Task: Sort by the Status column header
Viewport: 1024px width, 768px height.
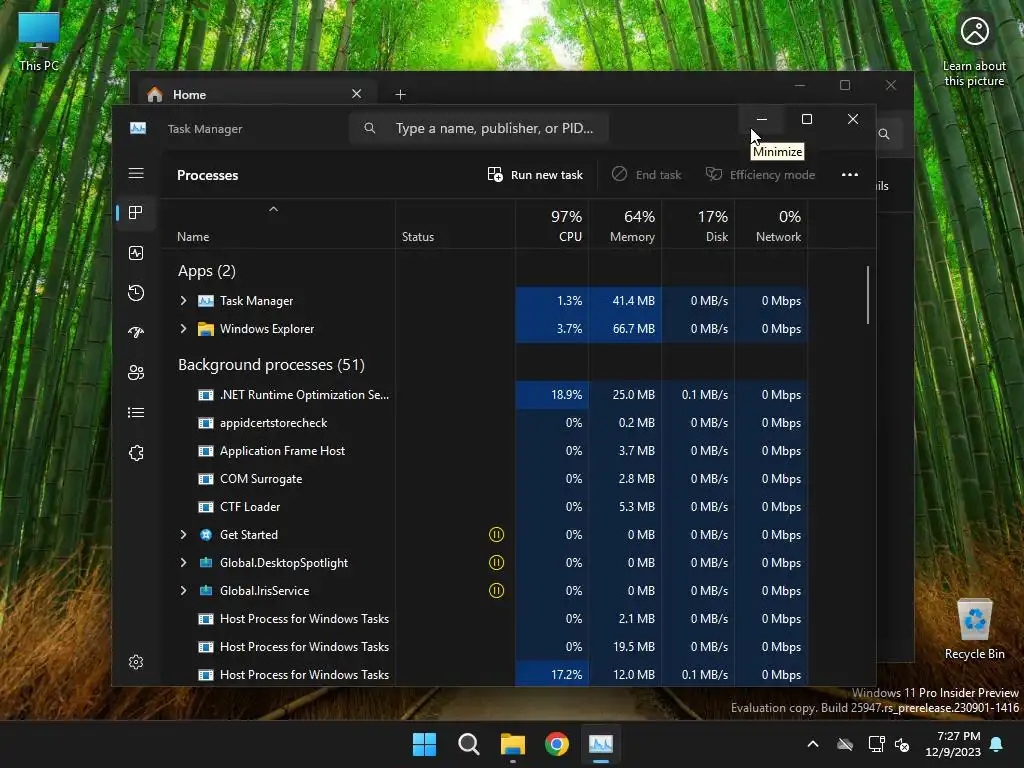Action: [x=455, y=225]
